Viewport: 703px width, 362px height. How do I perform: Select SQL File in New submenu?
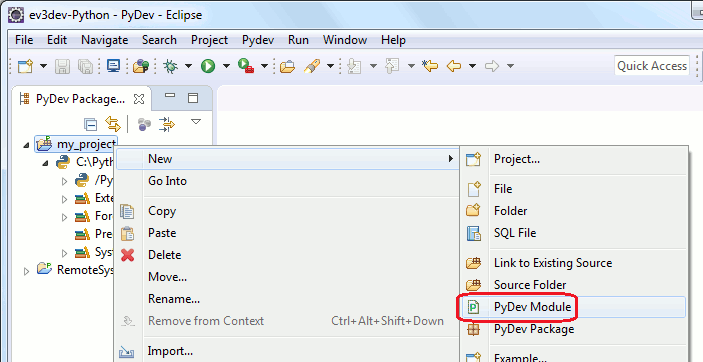pyautogui.click(x=574, y=233)
